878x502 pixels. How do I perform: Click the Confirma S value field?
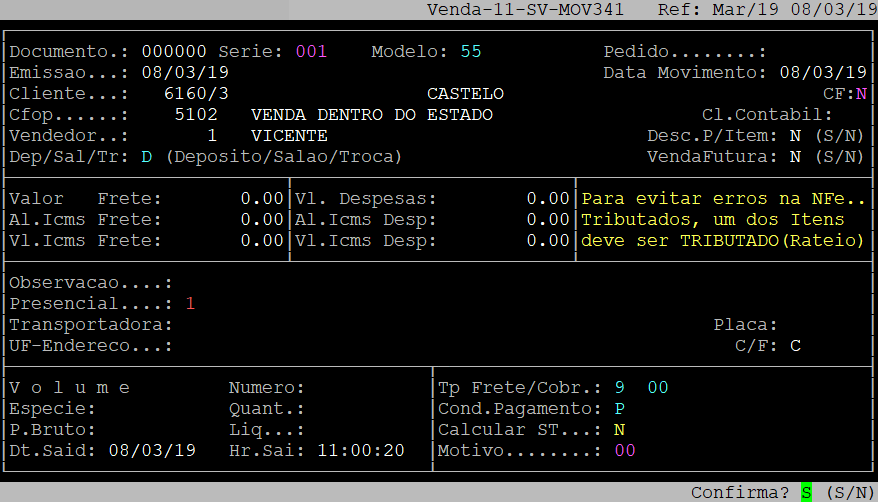[x=806, y=492]
